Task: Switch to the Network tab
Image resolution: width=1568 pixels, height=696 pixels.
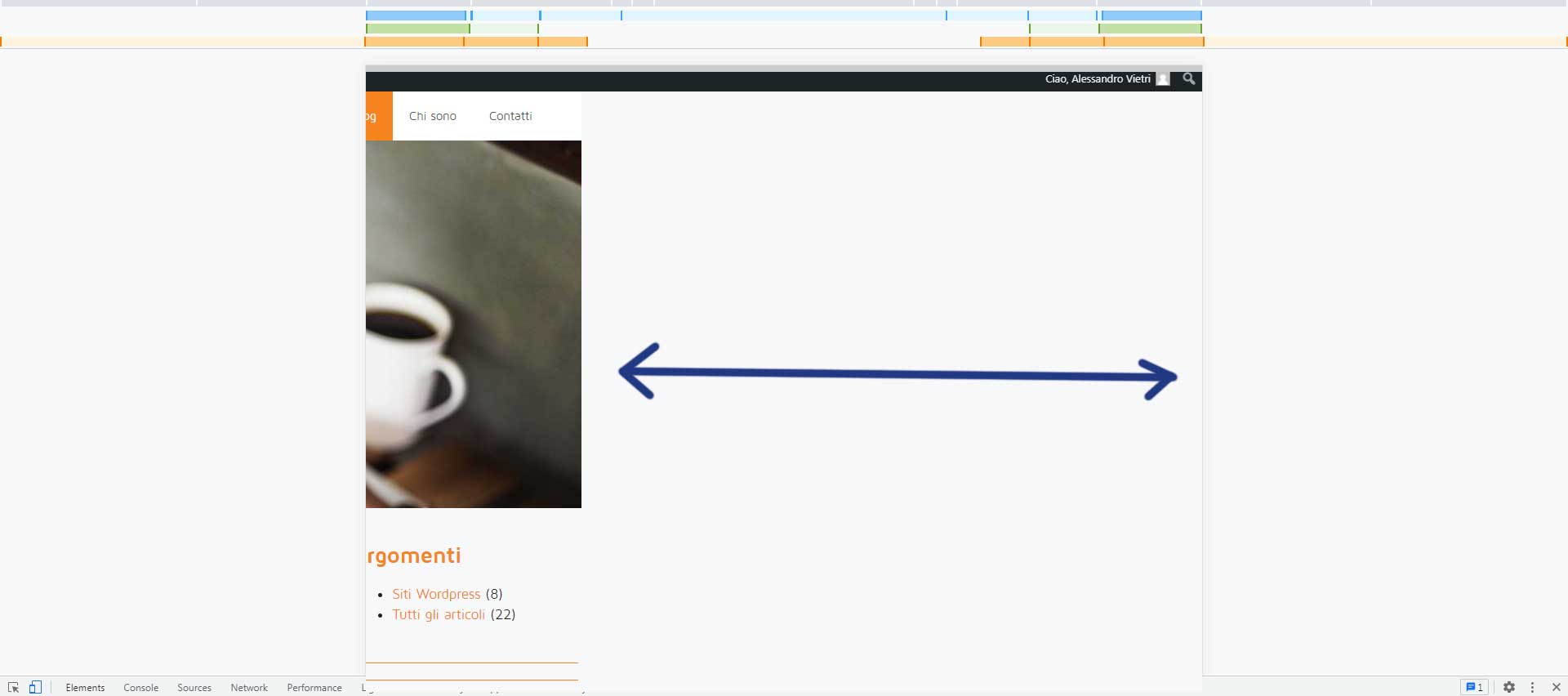Action: coord(249,688)
